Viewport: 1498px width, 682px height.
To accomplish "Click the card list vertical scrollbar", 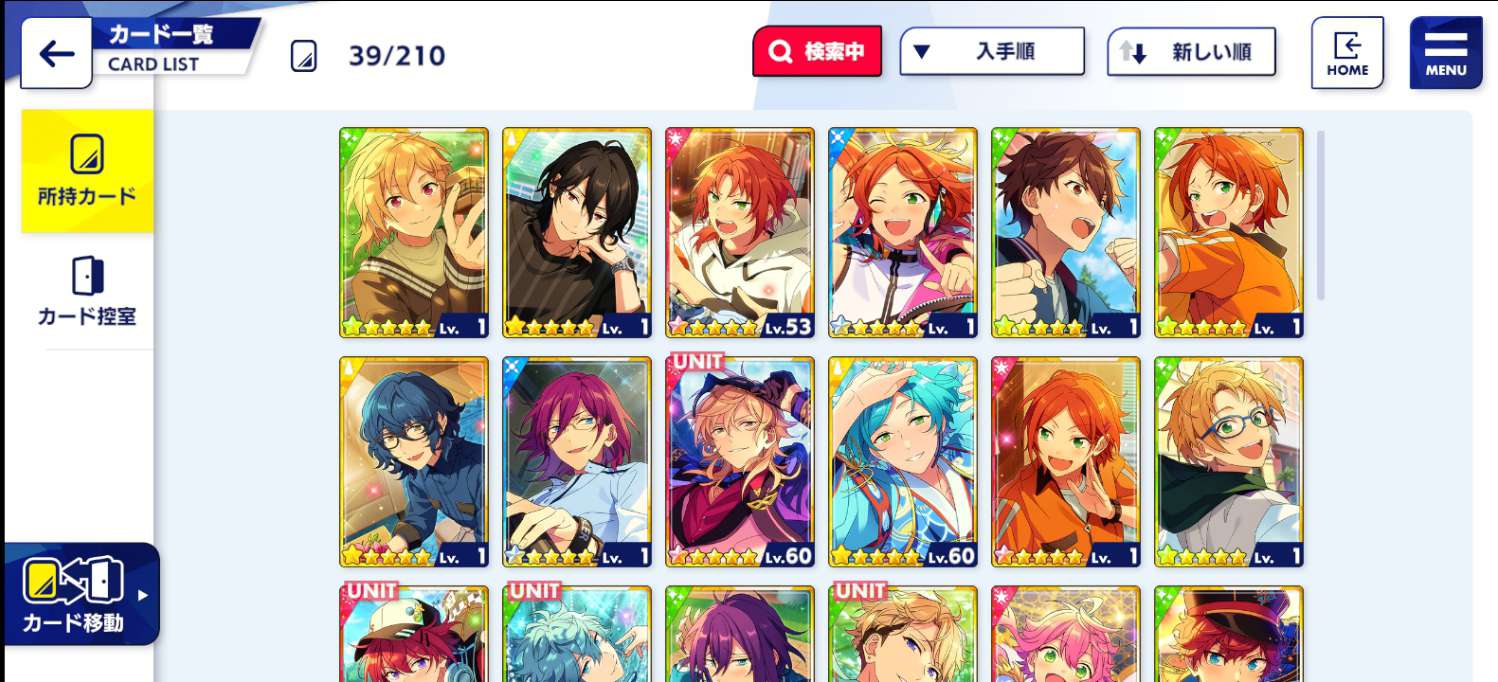I will (1320, 215).
